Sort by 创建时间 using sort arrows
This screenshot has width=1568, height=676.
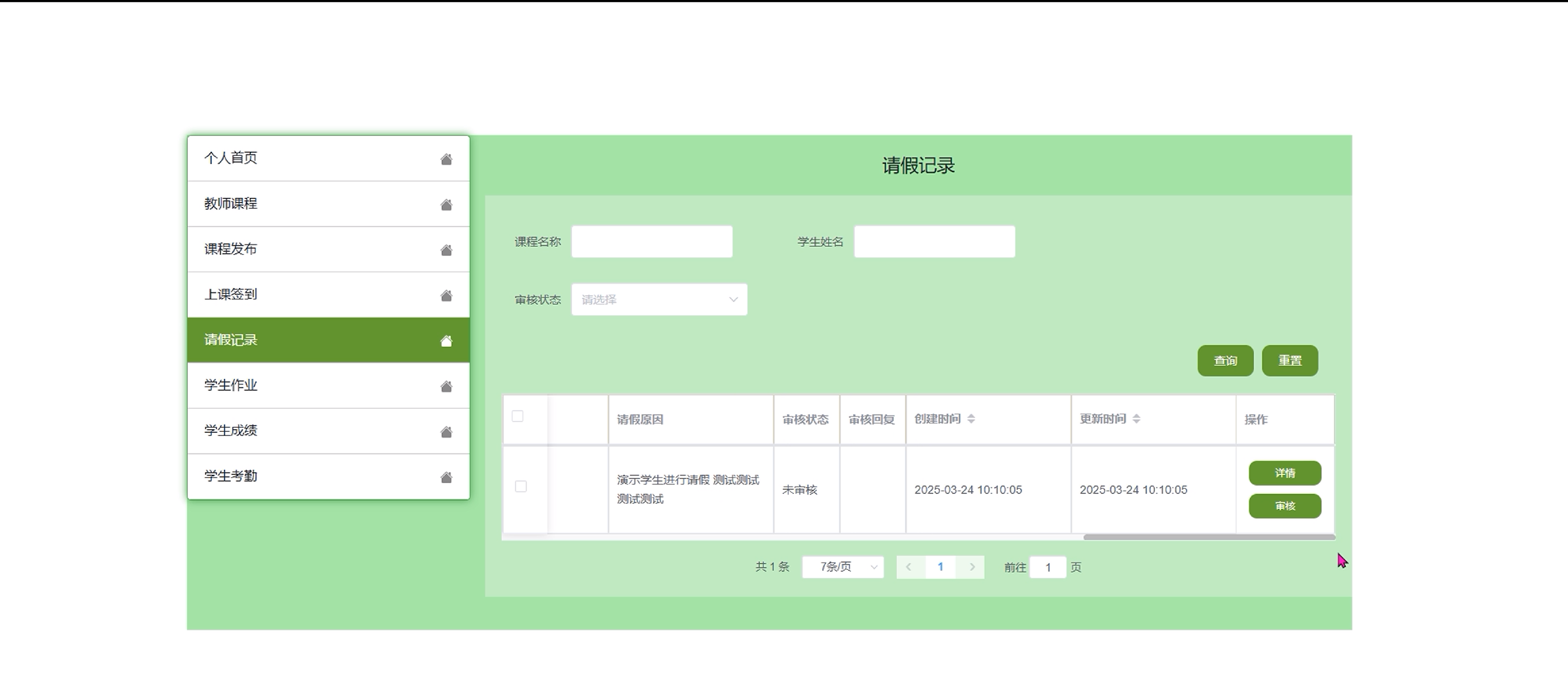[971, 419]
